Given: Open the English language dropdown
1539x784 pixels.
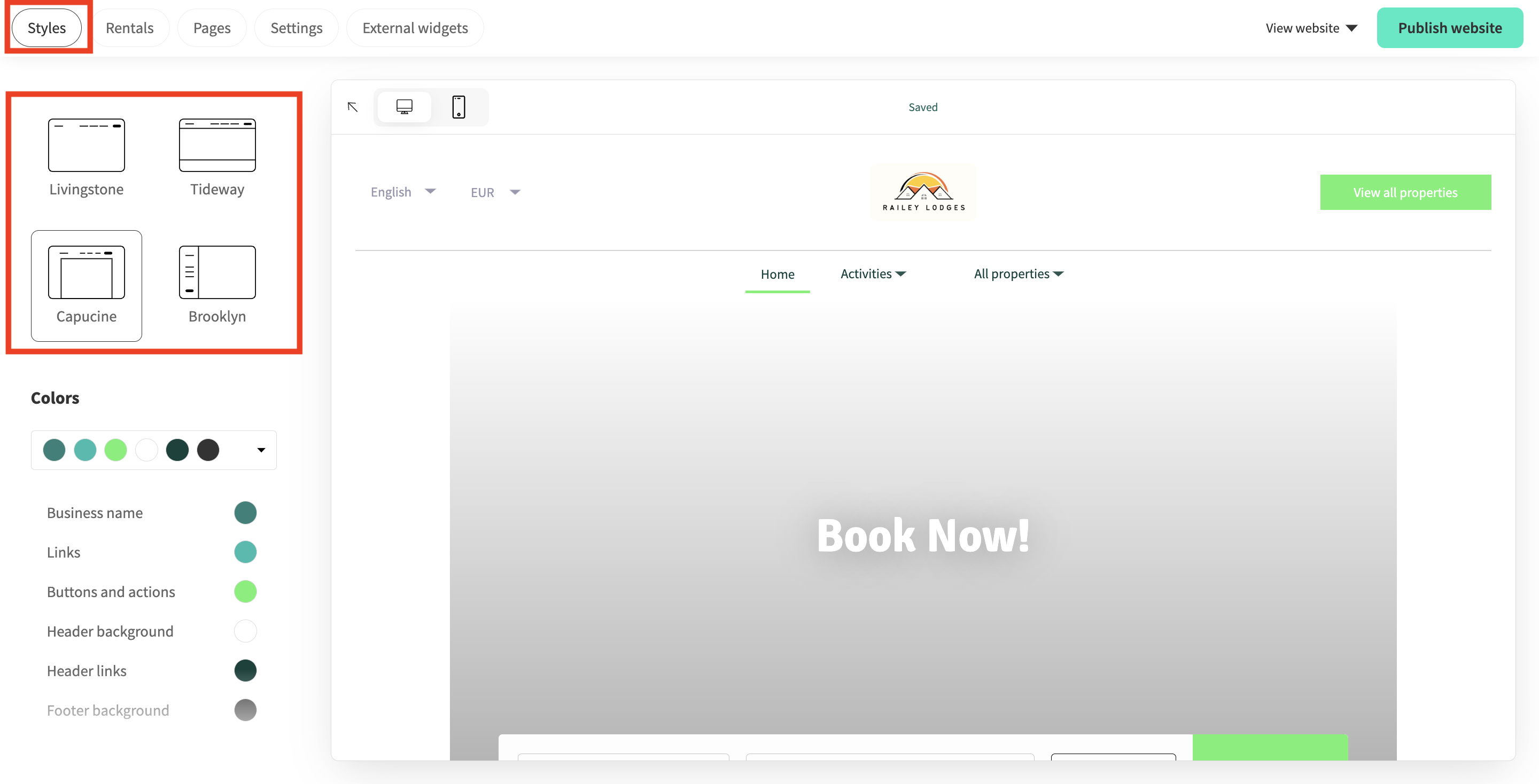Looking at the screenshot, I should pyautogui.click(x=403, y=192).
